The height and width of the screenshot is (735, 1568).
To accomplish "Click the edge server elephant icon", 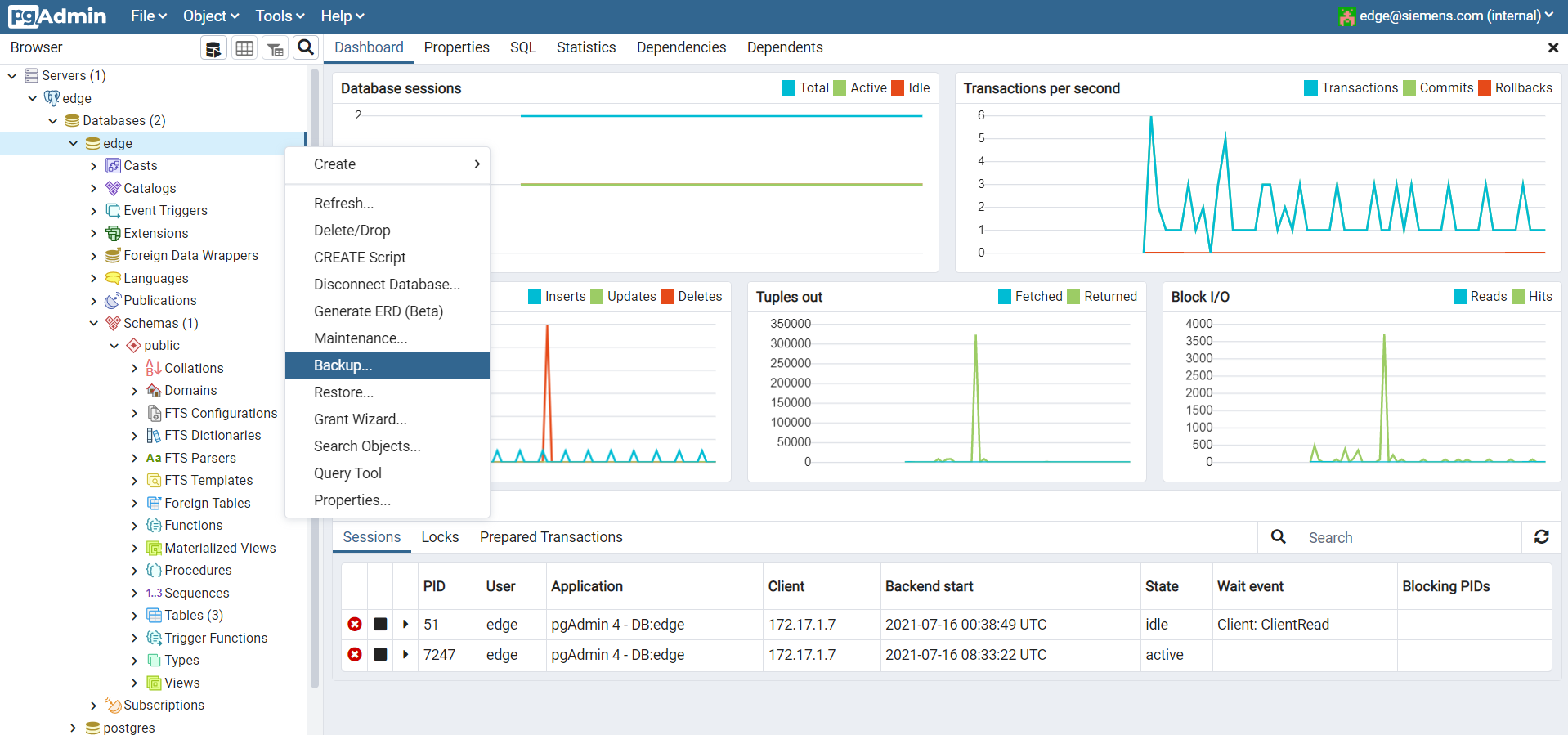I will pyautogui.click(x=52, y=98).
